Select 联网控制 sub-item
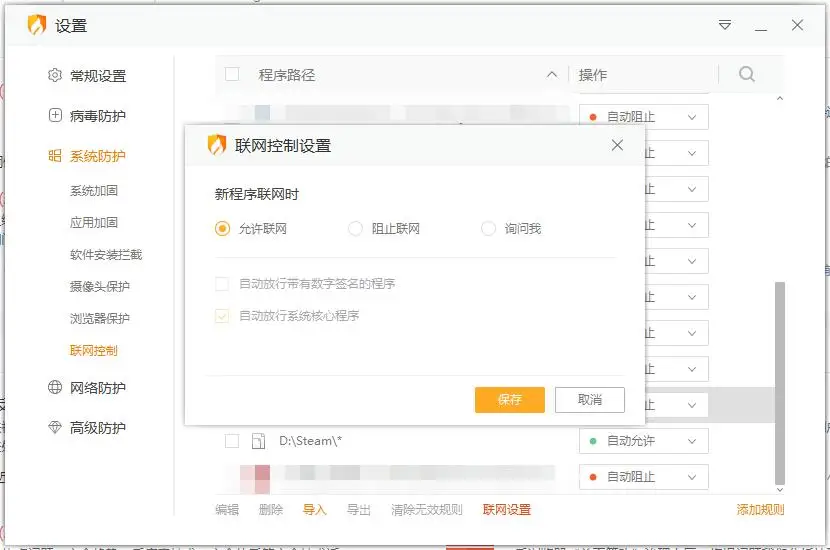 click(94, 350)
